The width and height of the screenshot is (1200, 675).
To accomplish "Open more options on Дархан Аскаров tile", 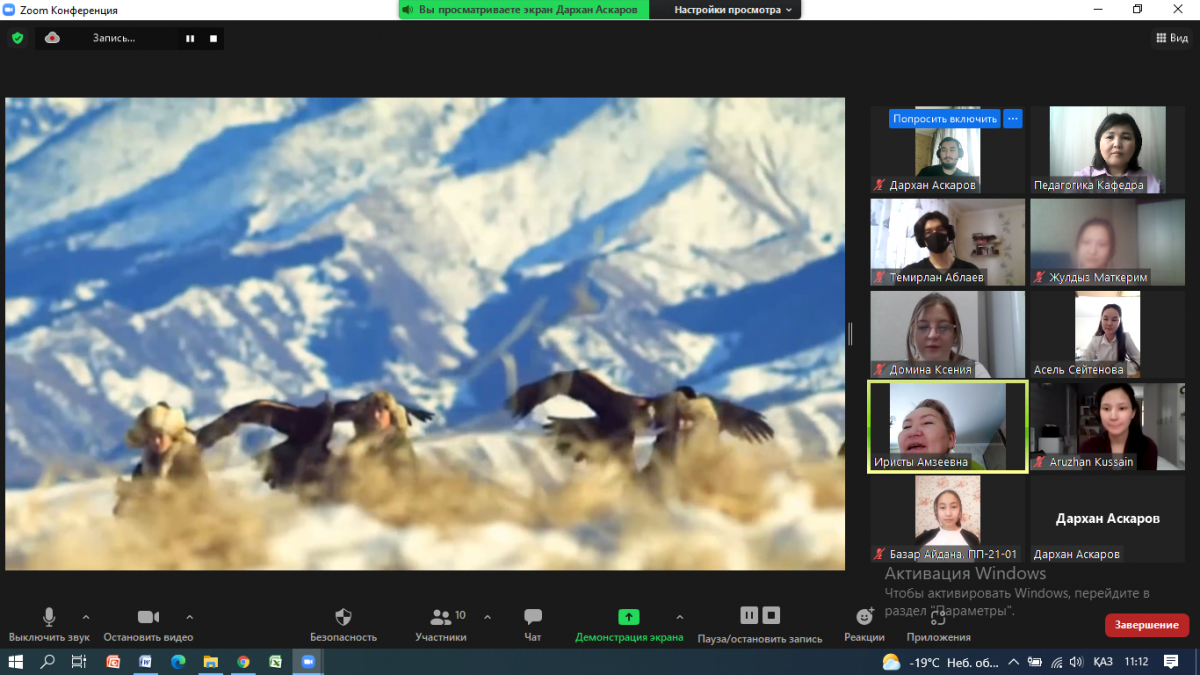I will tap(1013, 119).
